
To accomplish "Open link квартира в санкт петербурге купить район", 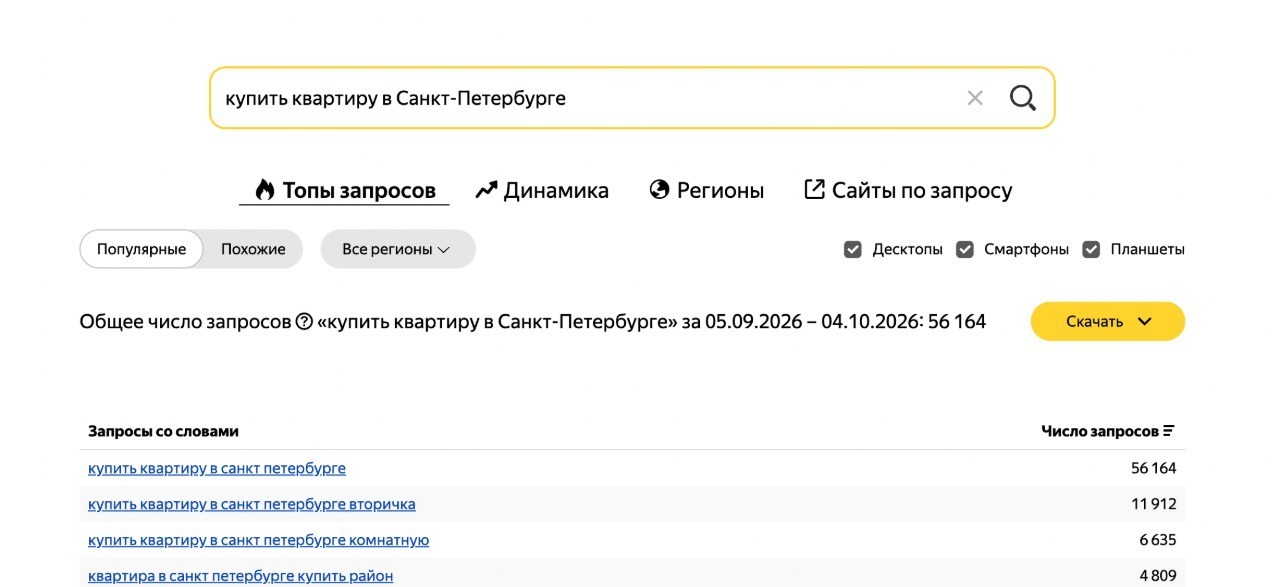I will pyautogui.click(x=241, y=576).
